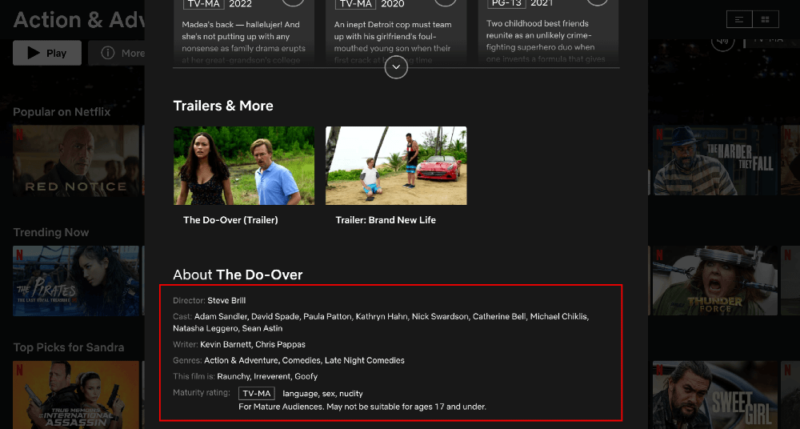Screen dimensions: 800x429
Task: Open the International Assassin title card
Action: [76, 395]
